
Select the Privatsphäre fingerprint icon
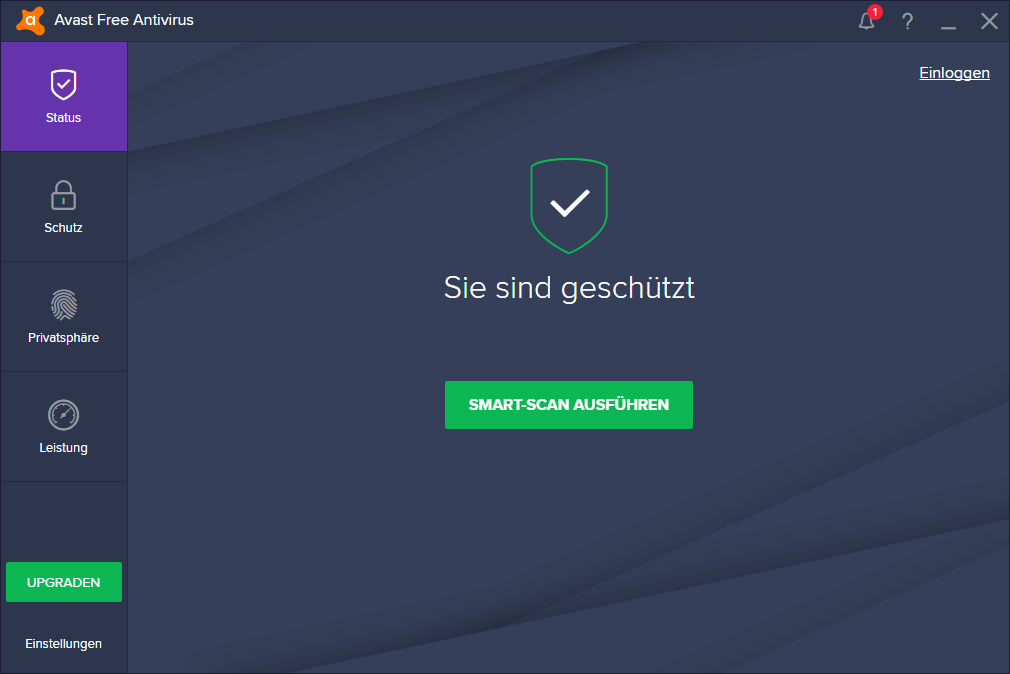pyautogui.click(x=64, y=305)
